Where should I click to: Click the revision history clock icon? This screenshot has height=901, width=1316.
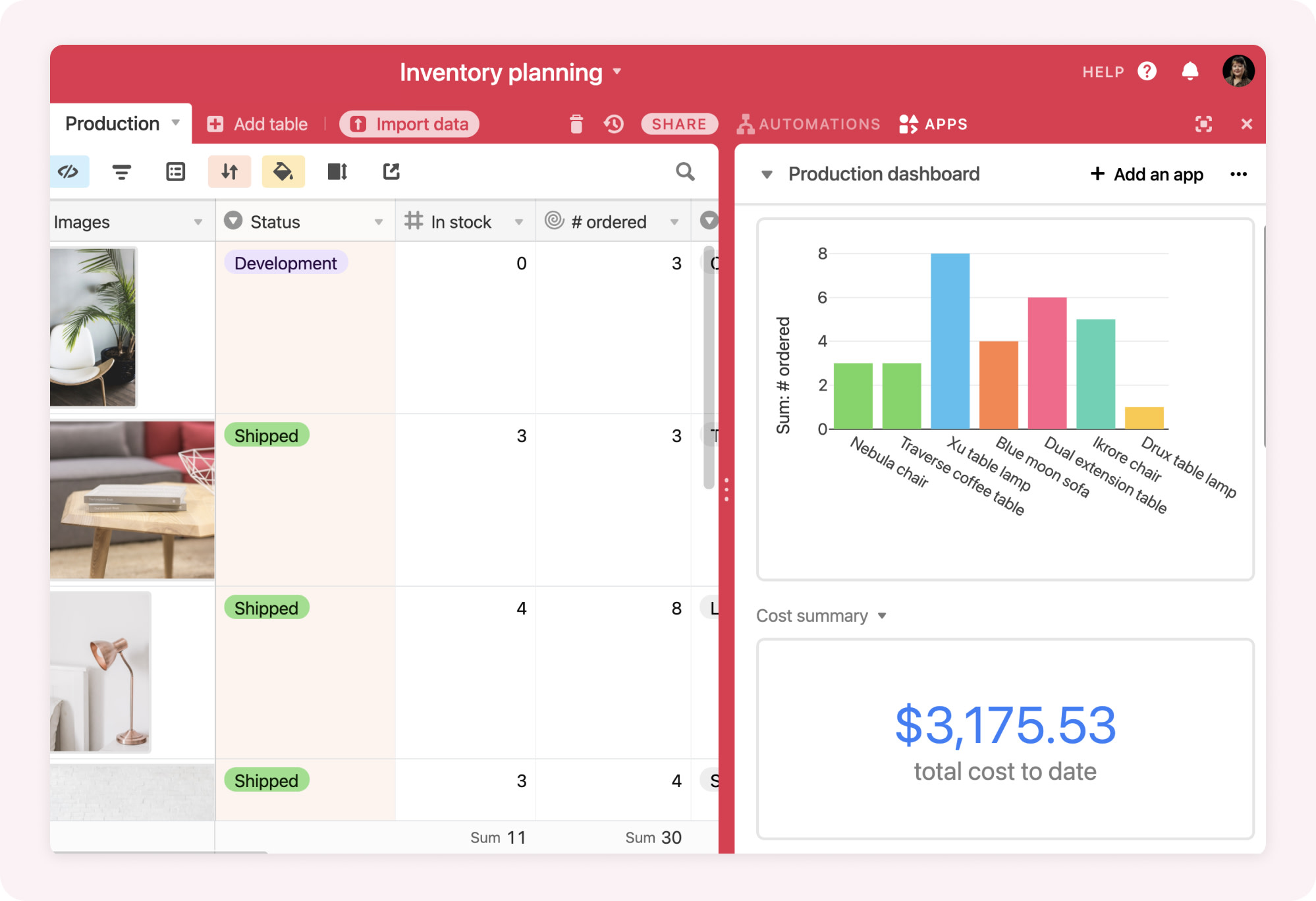point(613,124)
